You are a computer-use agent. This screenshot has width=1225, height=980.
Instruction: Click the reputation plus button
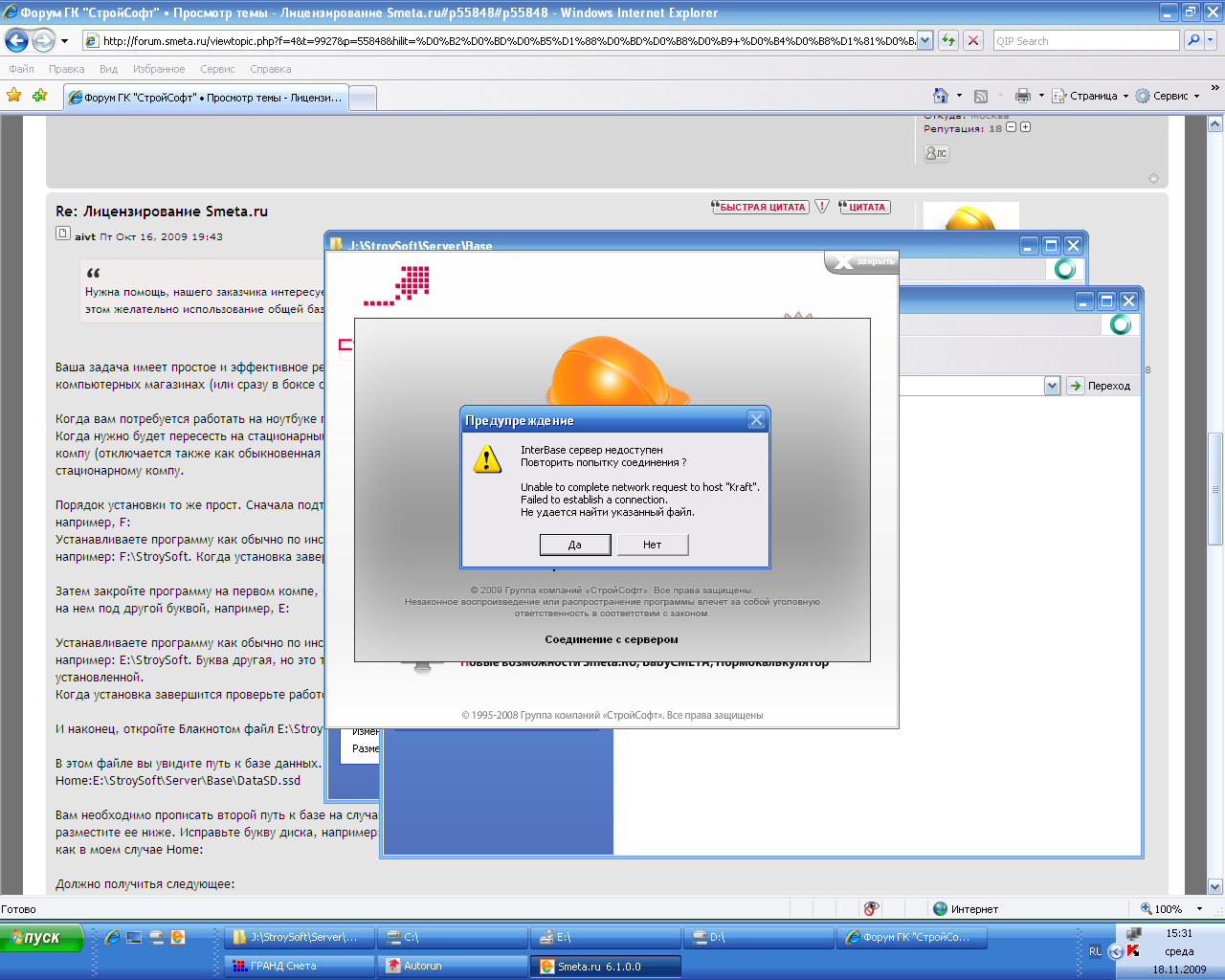(1026, 127)
